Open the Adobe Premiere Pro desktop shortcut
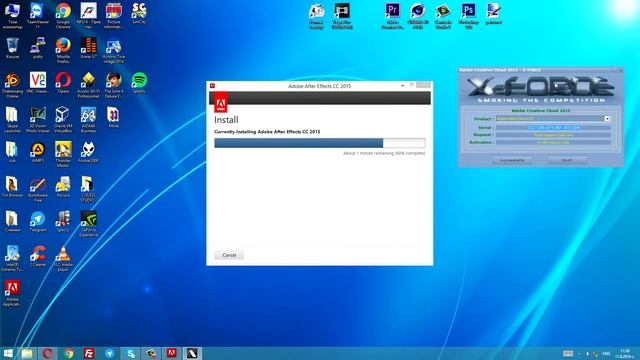This screenshot has height=360, width=640. (392, 16)
